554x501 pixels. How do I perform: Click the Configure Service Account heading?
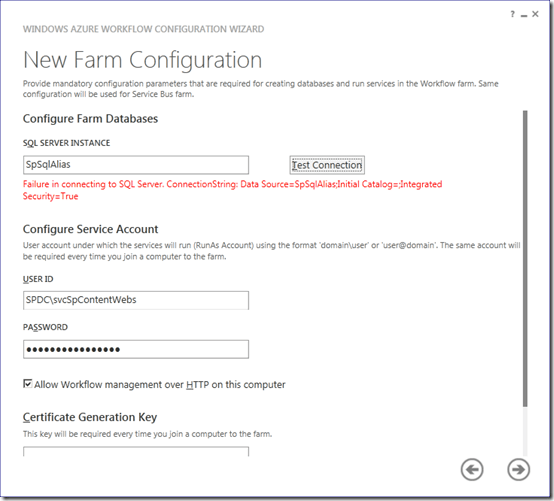click(x=90, y=229)
